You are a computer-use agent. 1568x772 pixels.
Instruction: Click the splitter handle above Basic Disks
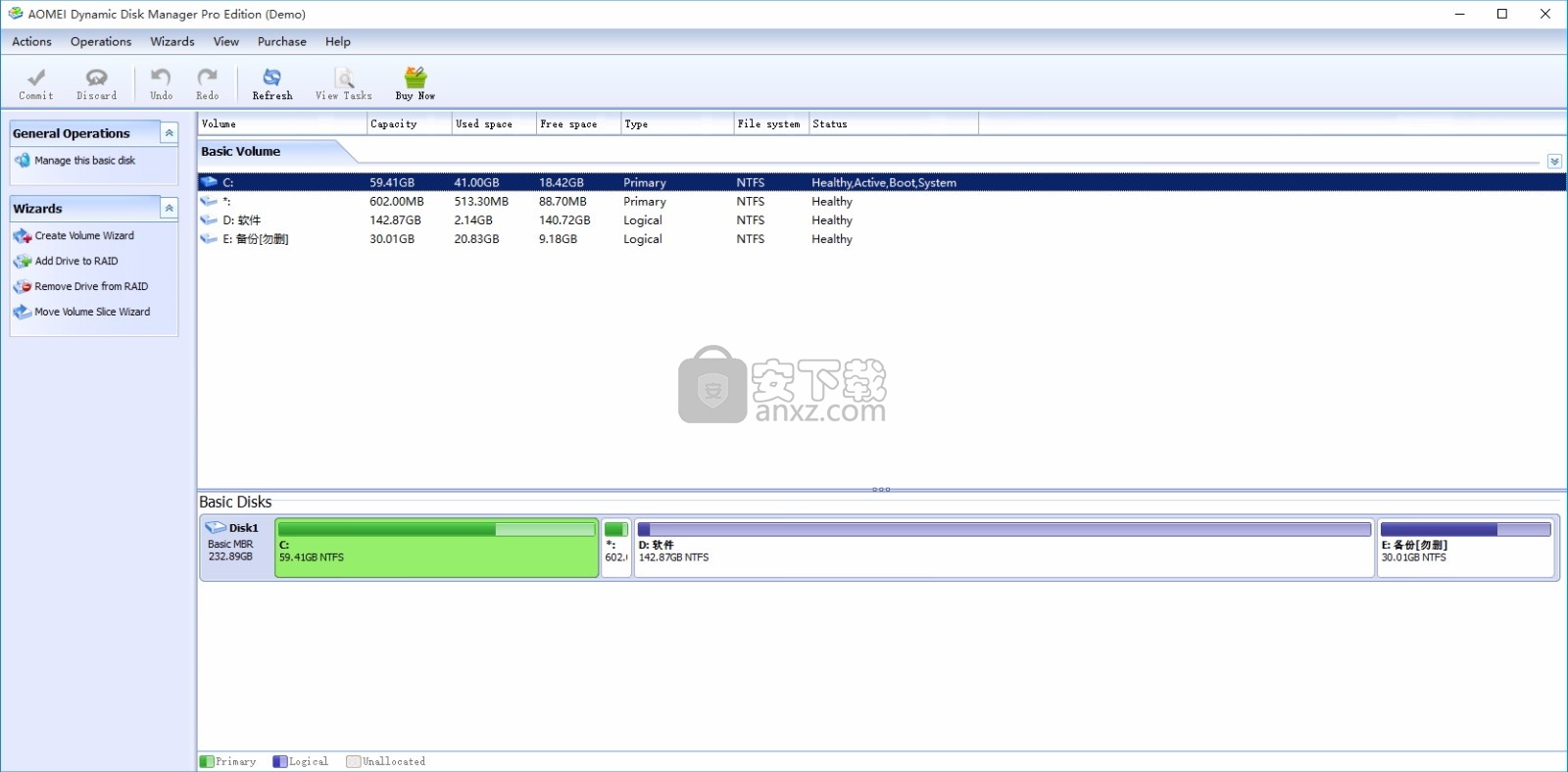[x=881, y=489]
